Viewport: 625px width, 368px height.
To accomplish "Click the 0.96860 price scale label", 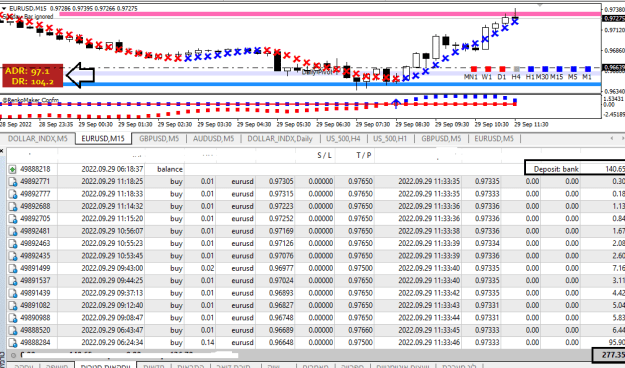I will pos(615,51).
